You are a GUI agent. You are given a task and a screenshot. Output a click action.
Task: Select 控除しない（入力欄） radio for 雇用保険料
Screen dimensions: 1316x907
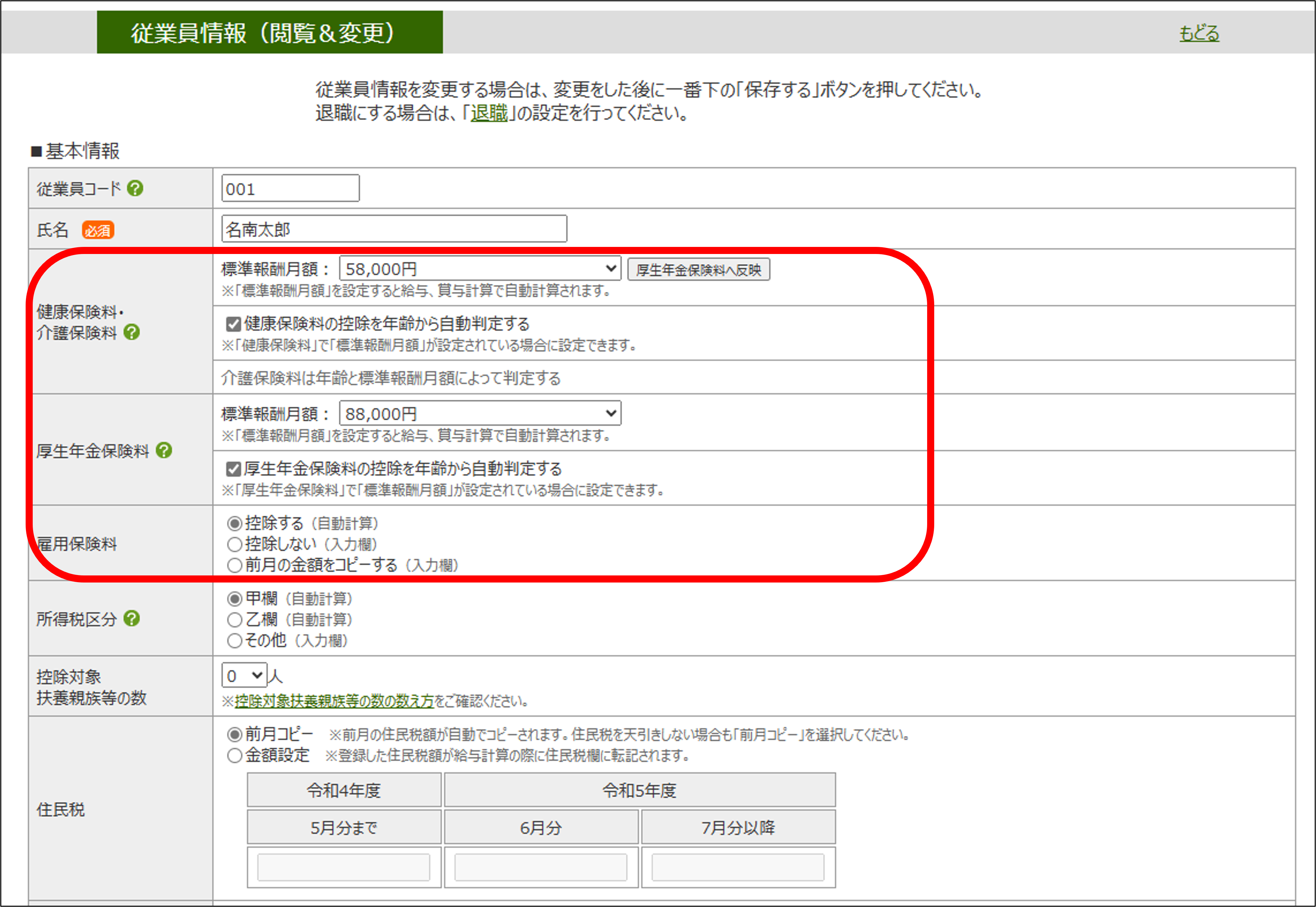pos(235,544)
